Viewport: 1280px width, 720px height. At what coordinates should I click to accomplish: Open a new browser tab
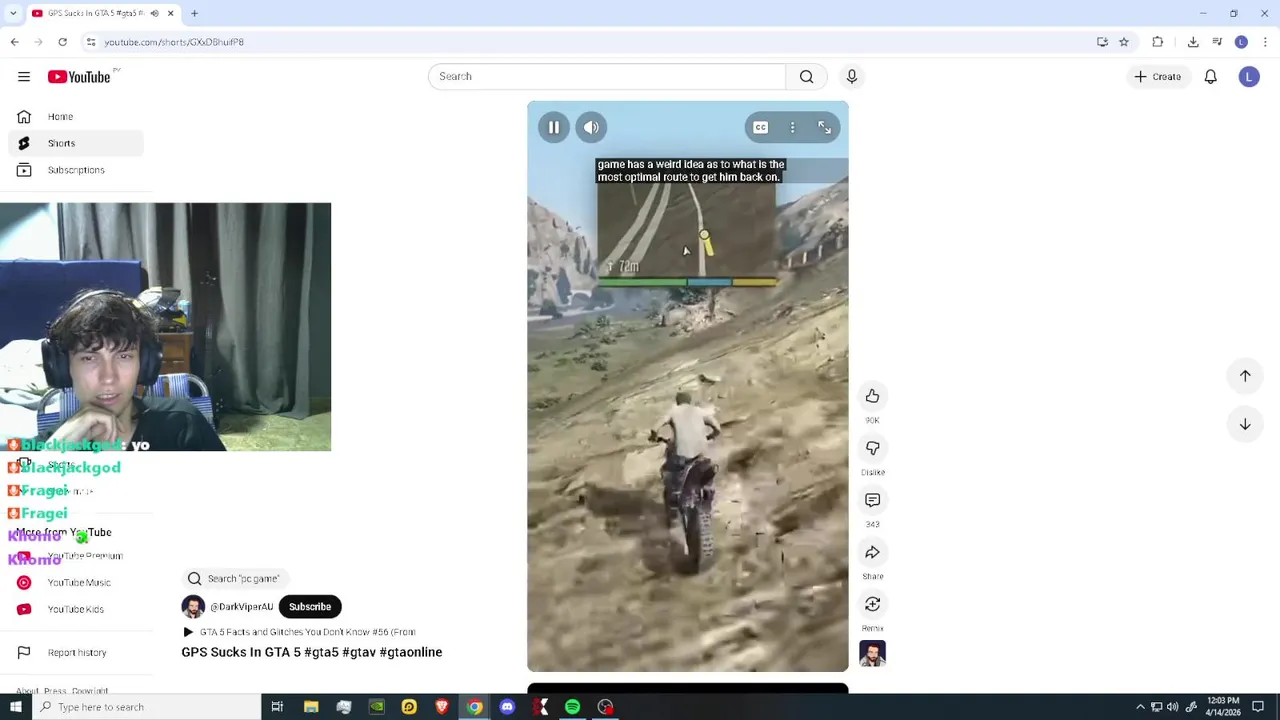pyautogui.click(x=194, y=13)
